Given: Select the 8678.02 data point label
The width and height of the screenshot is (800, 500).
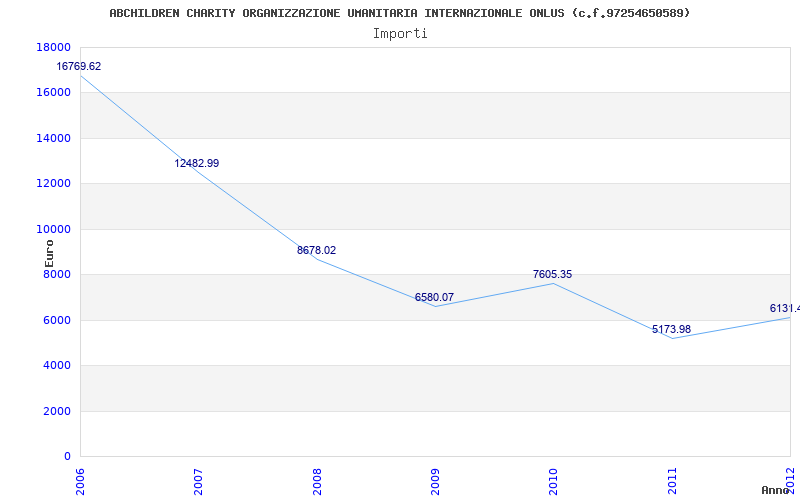Looking at the screenshot, I should 316,251.
